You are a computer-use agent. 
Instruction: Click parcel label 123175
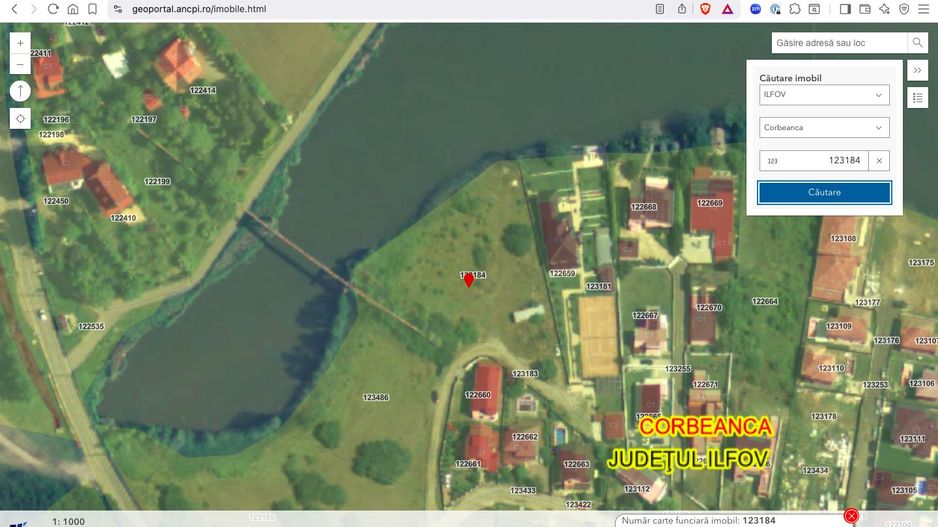pyautogui.click(x=921, y=263)
